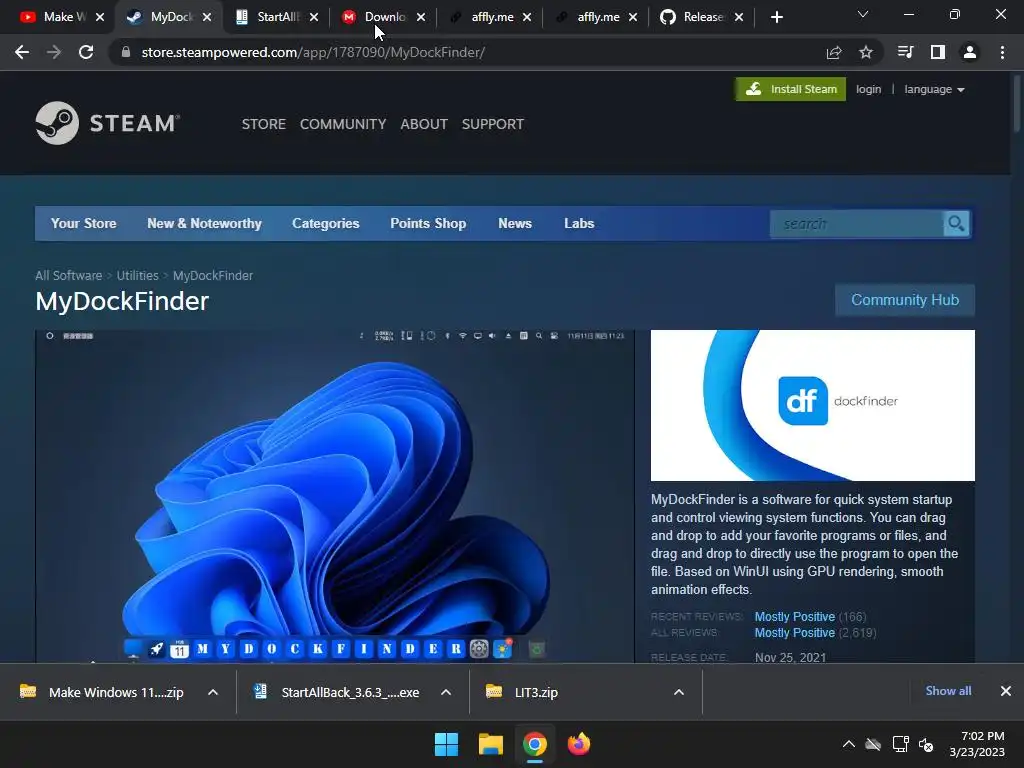
Task: Click the Steam search magnifier button
Action: click(956, 223)
